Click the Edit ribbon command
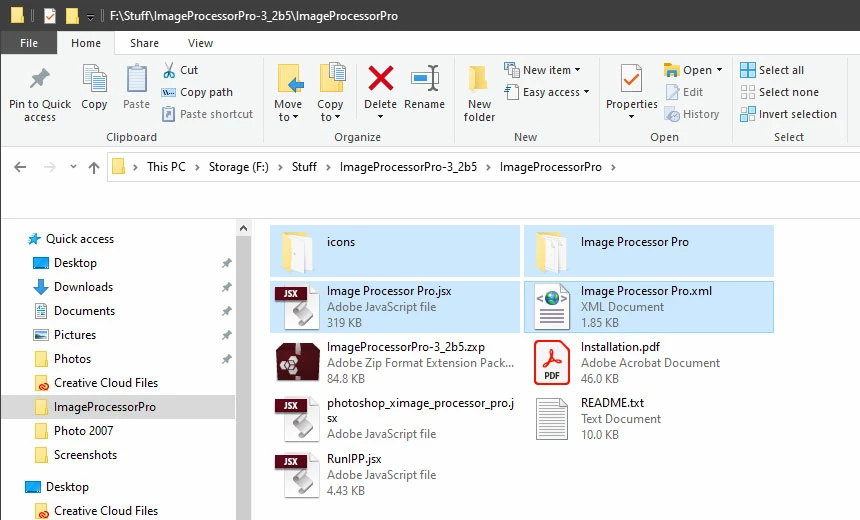The width and height of the screenshot is (860, 520). (x=684, y=92)
